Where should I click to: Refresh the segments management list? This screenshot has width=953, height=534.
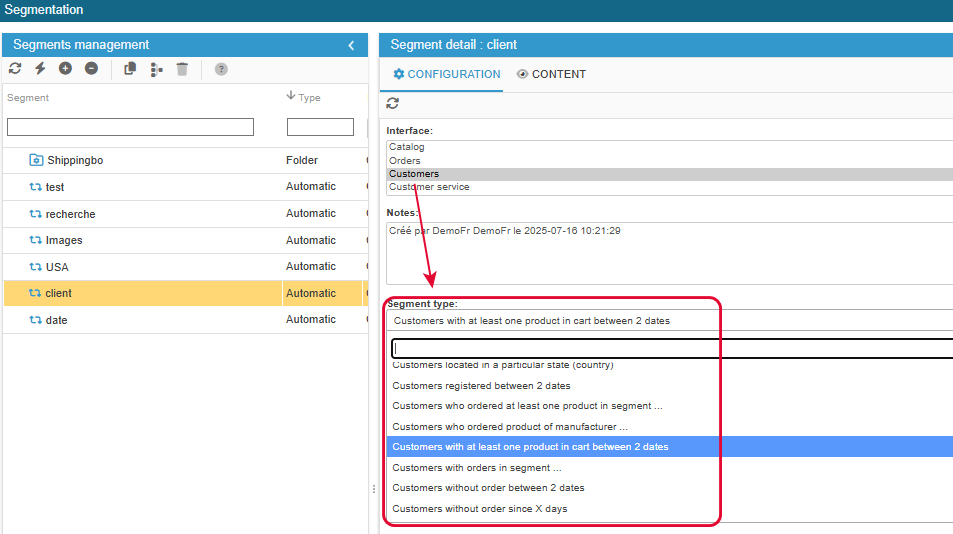tap(15, 69)
